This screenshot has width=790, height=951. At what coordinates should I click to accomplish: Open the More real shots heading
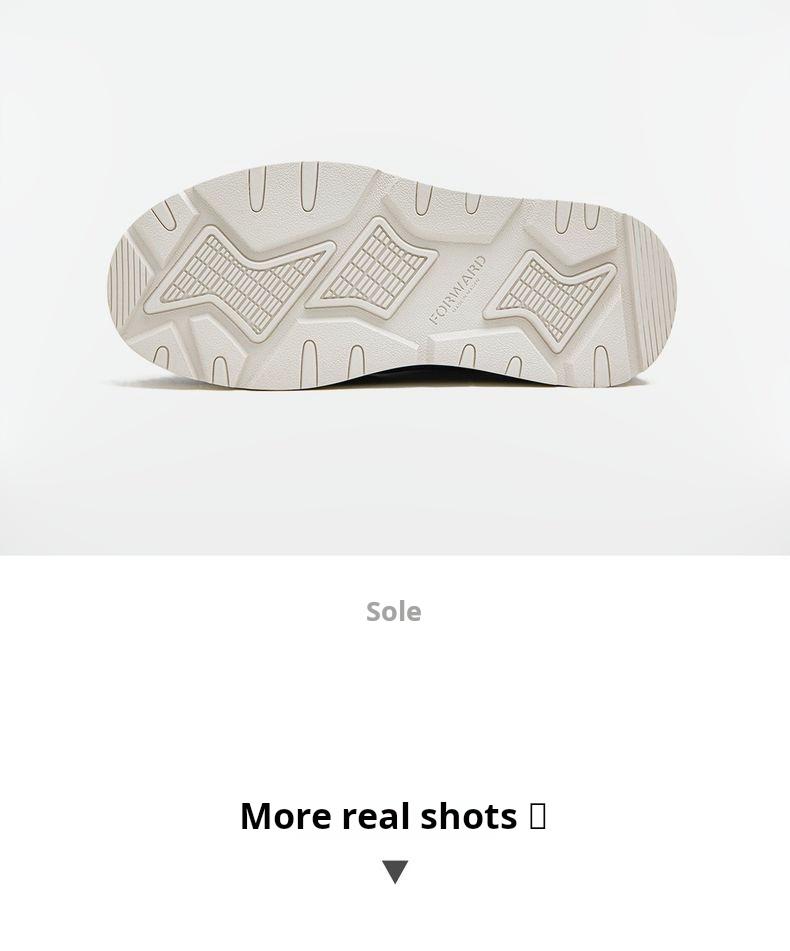pyautogui.click(x=393, y=816)
